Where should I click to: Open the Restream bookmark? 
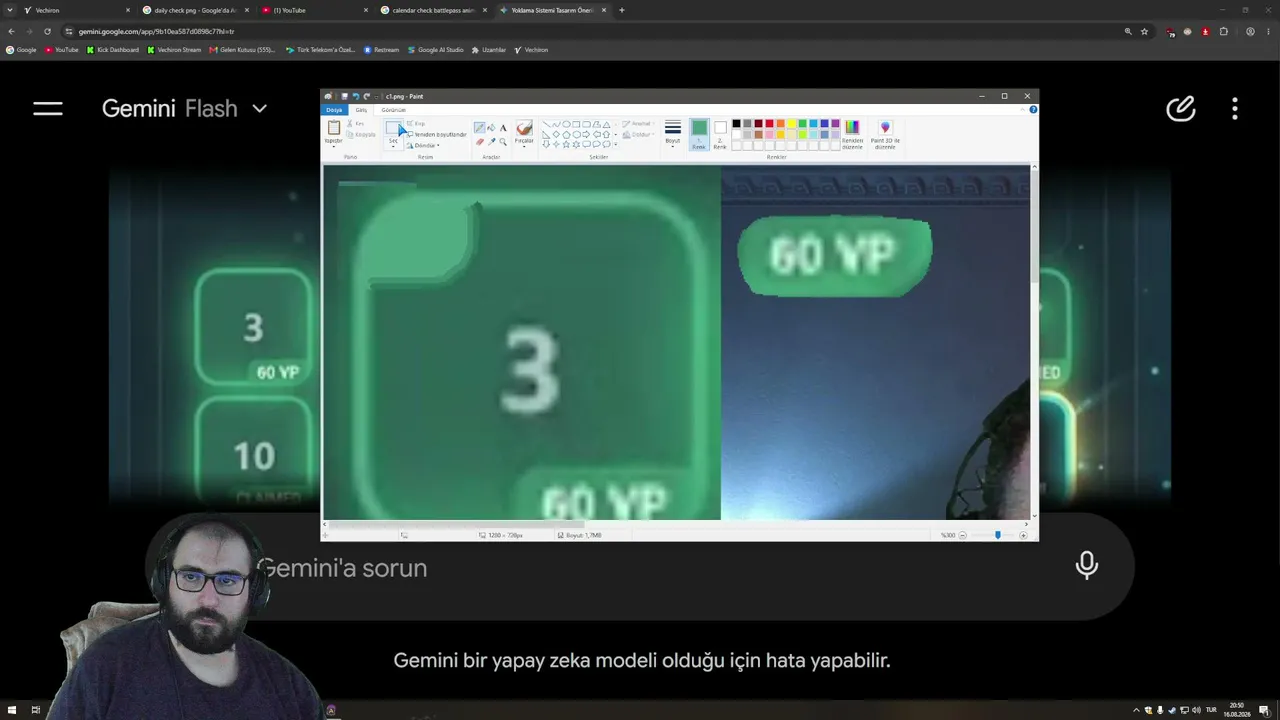click(x=382, y=50)
